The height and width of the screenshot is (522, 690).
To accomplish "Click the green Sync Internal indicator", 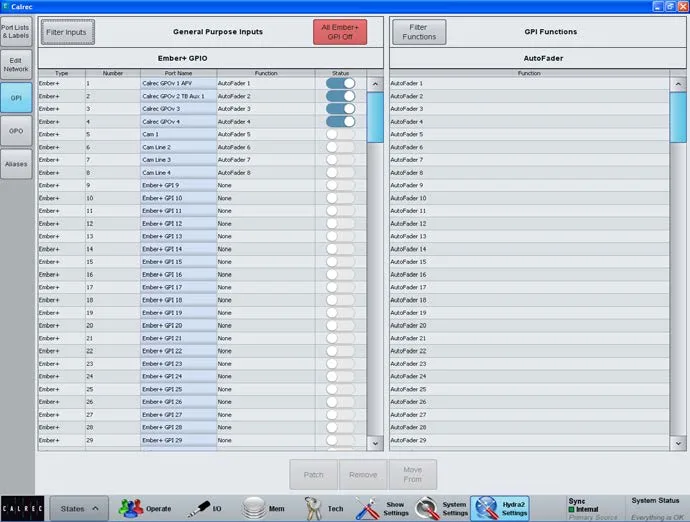I will (572, 509).
